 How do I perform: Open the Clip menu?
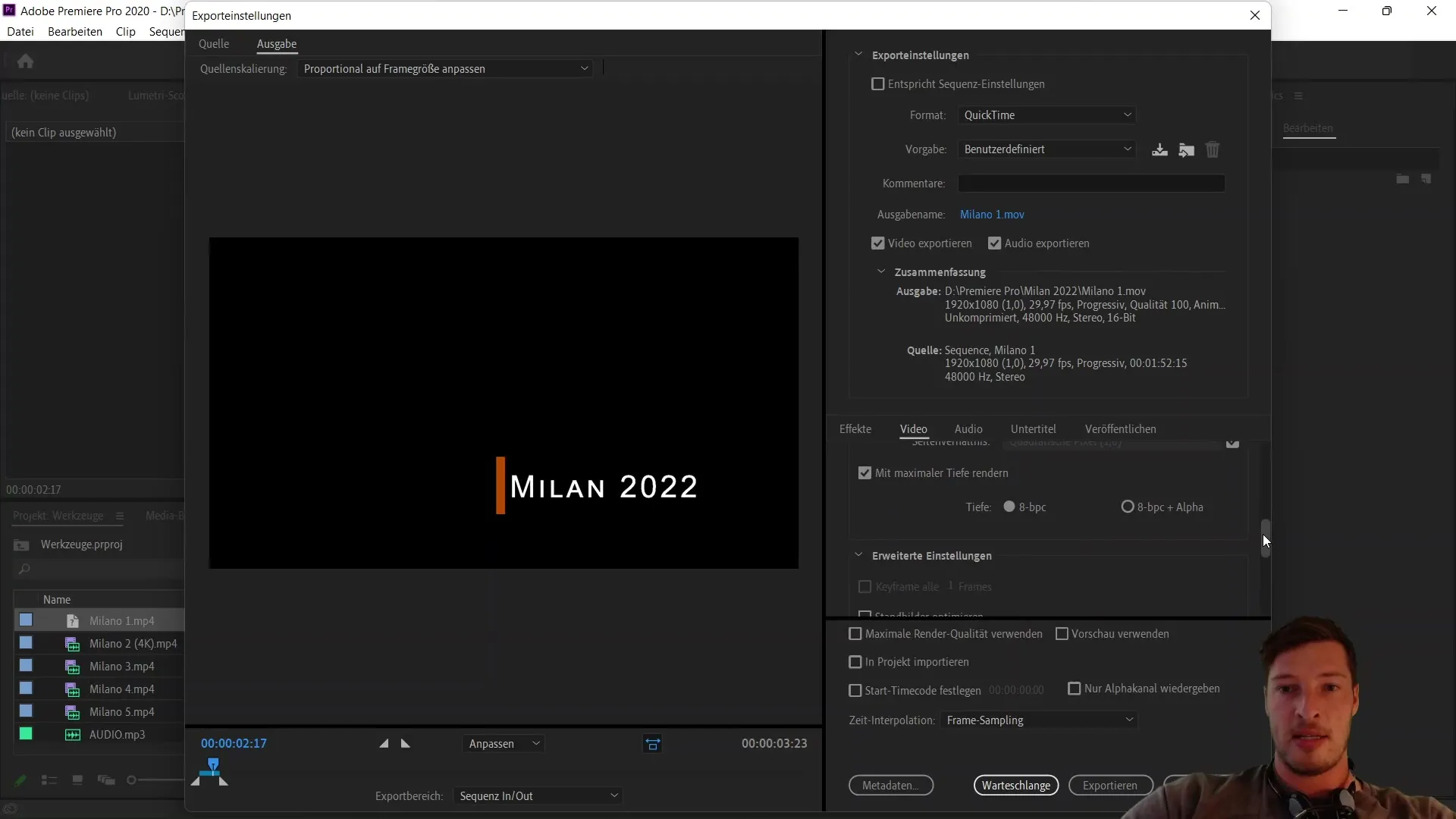click(126, 32)
